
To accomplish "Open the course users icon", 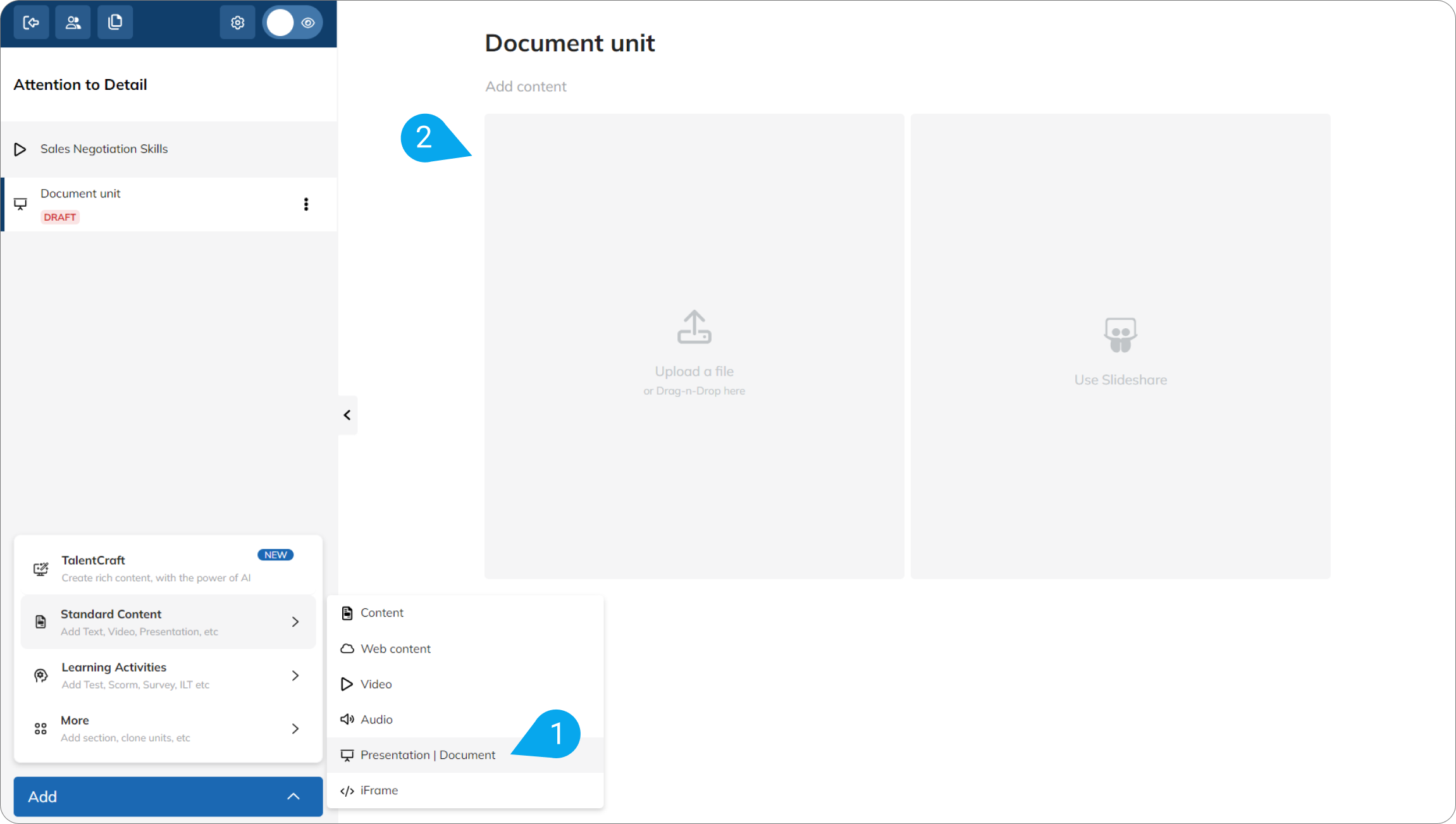I will click(73, 23).
